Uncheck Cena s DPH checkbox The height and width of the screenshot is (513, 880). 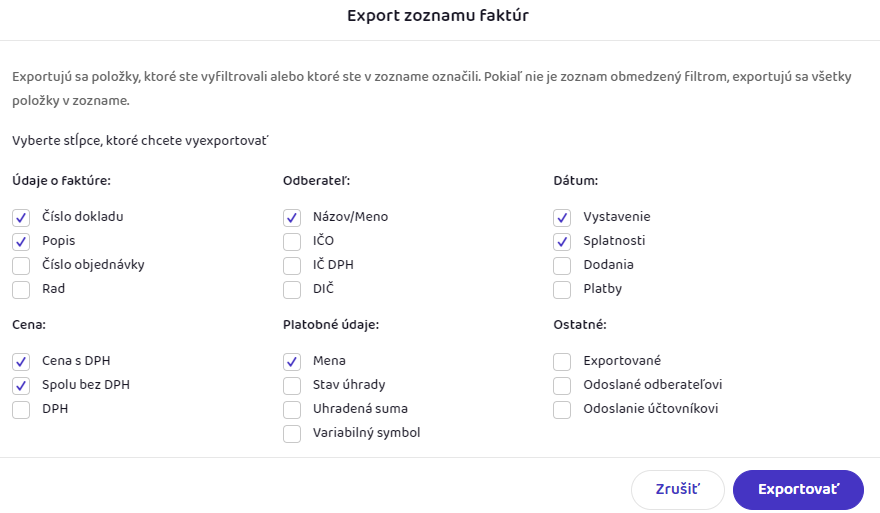coord(21,361)
